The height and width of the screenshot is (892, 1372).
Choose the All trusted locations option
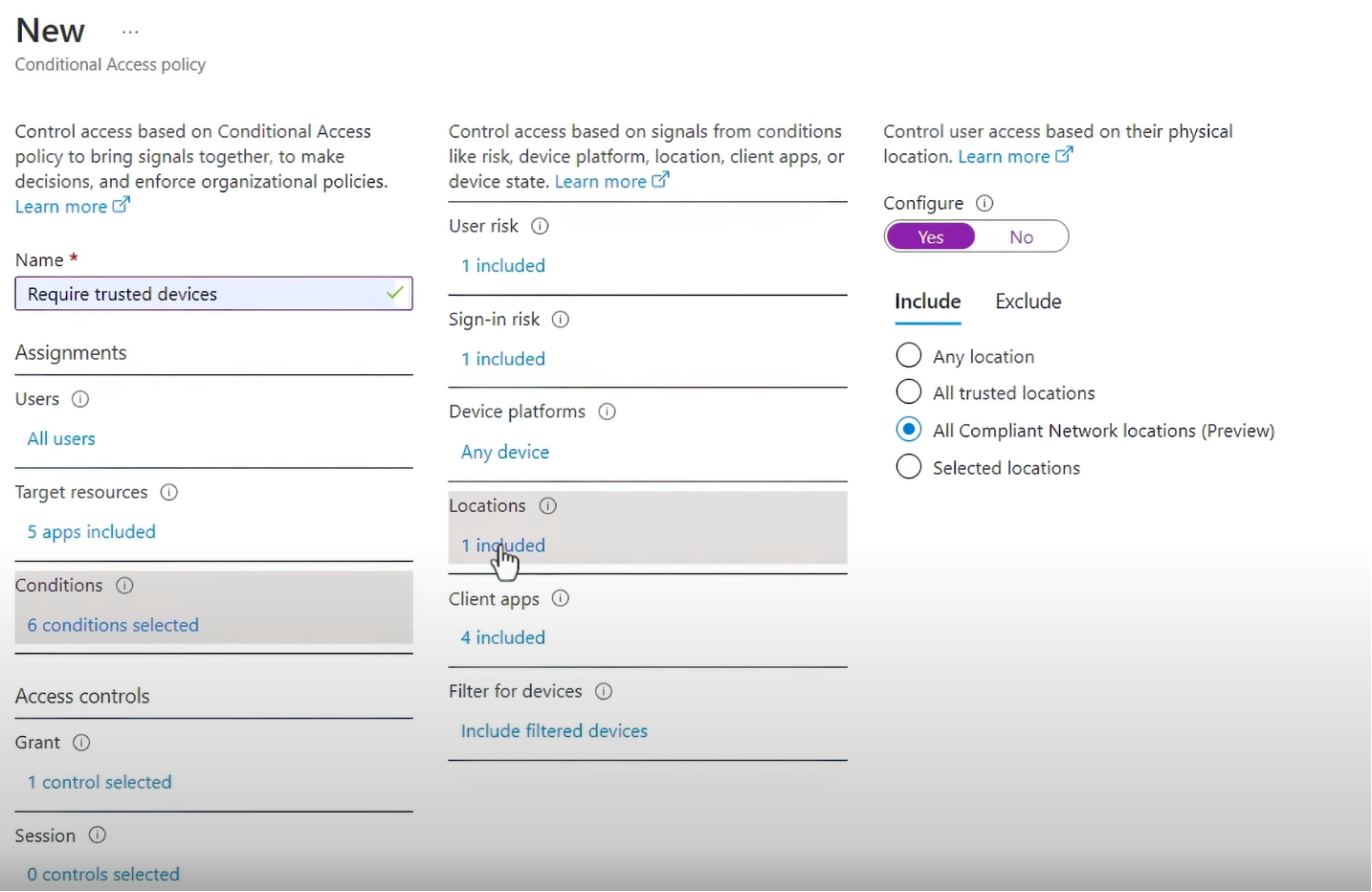908,392
